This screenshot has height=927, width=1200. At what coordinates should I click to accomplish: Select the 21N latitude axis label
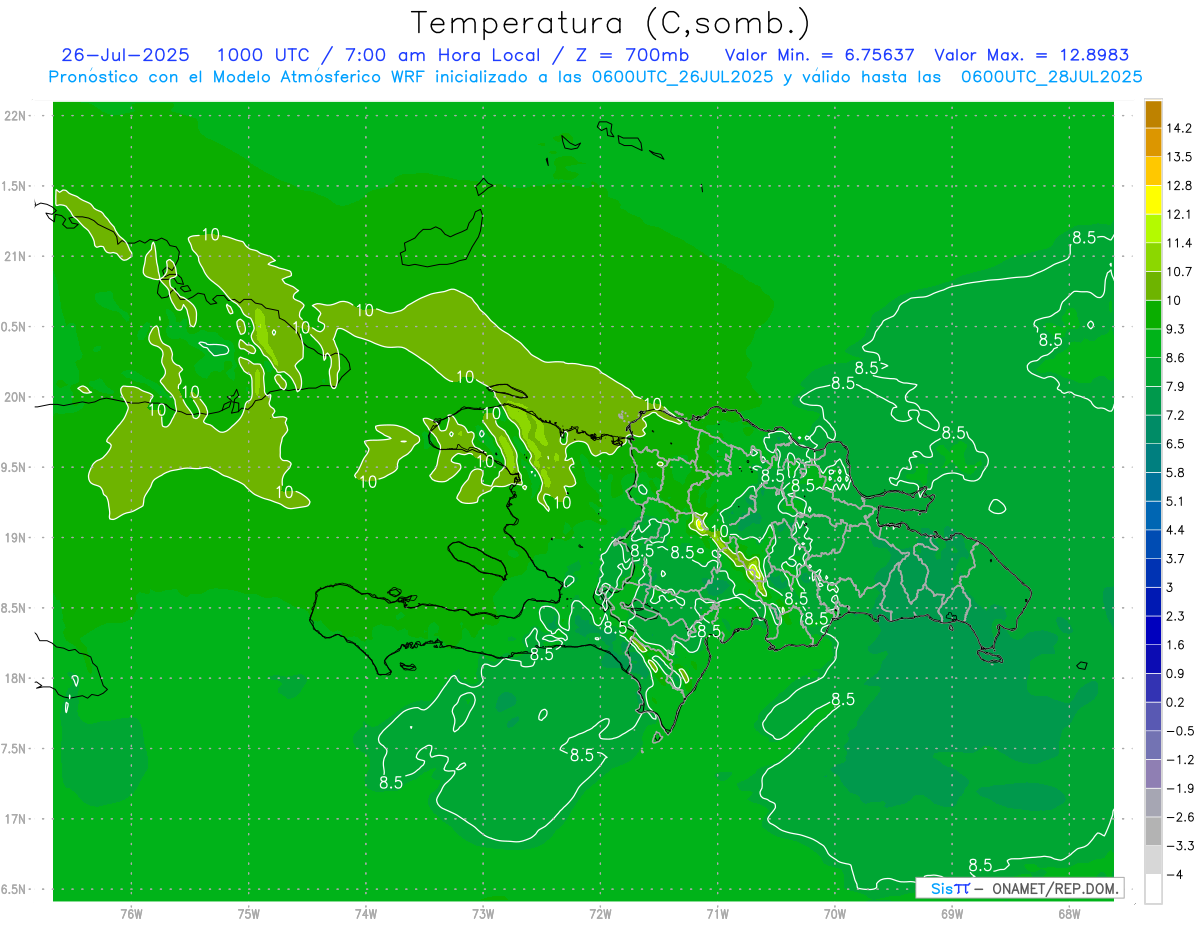tap(15, 256)
